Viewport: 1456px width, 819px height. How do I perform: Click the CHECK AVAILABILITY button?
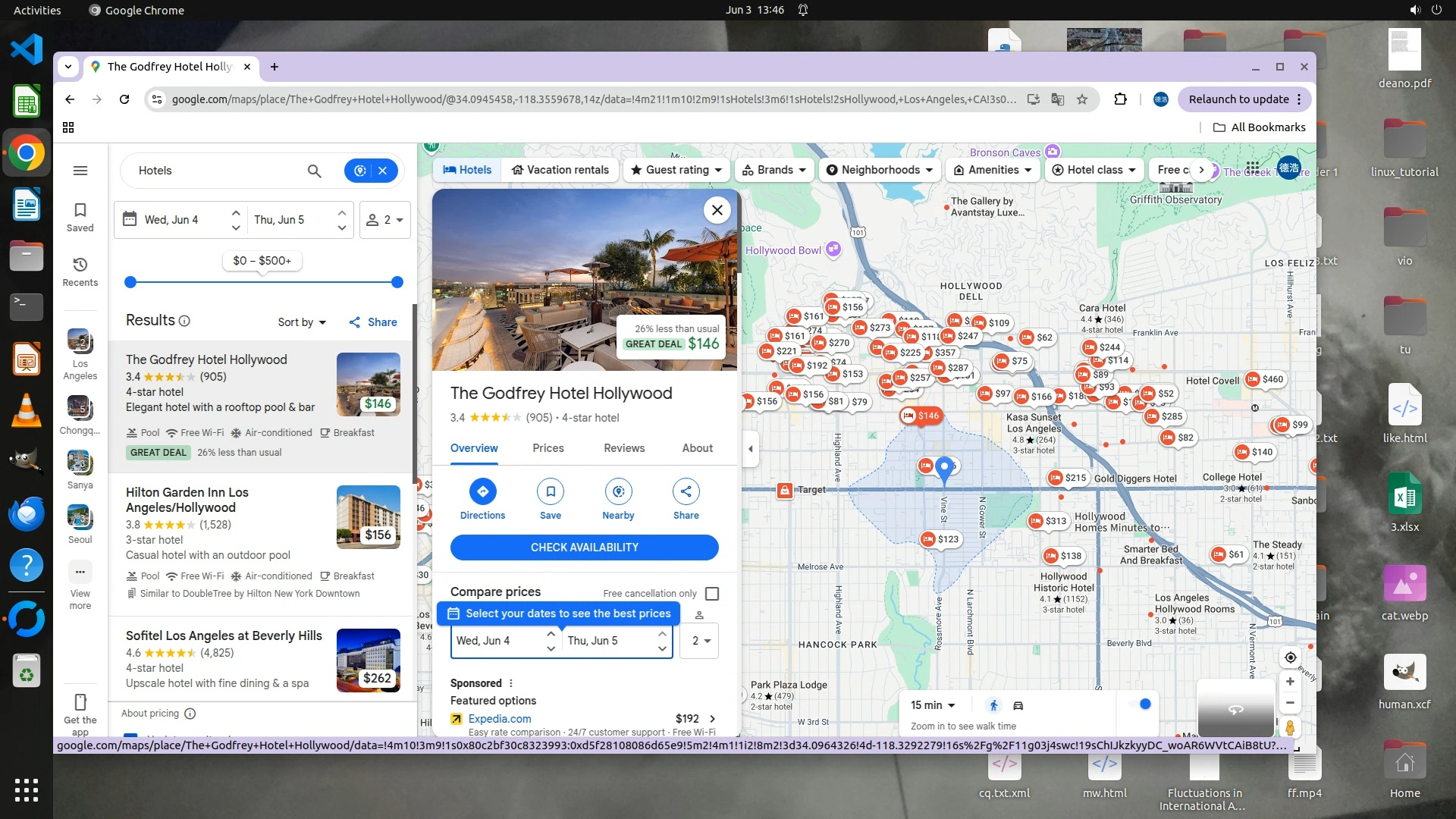584,548
